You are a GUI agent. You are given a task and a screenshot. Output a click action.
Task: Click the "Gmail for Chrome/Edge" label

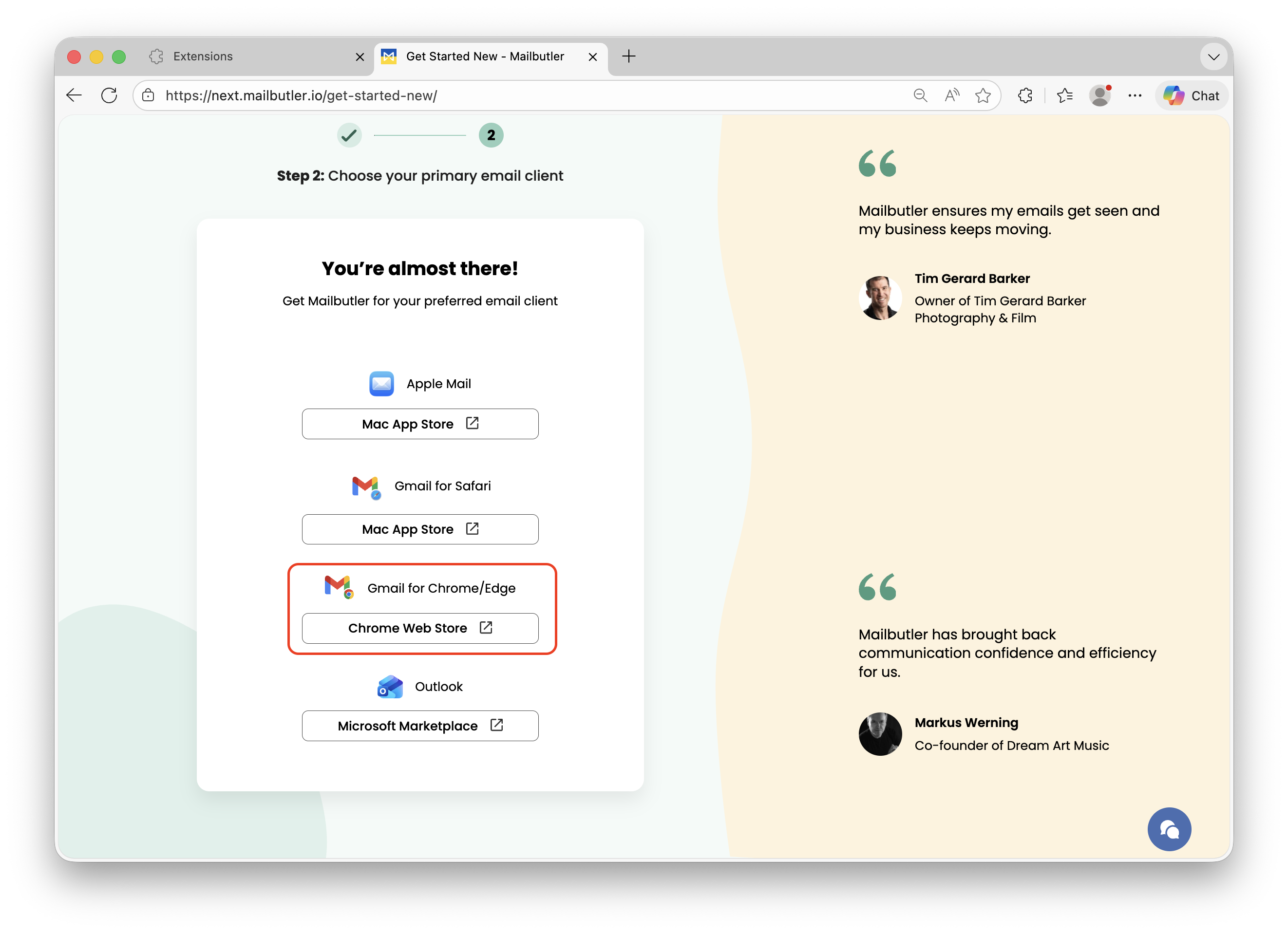pos(441,588)
